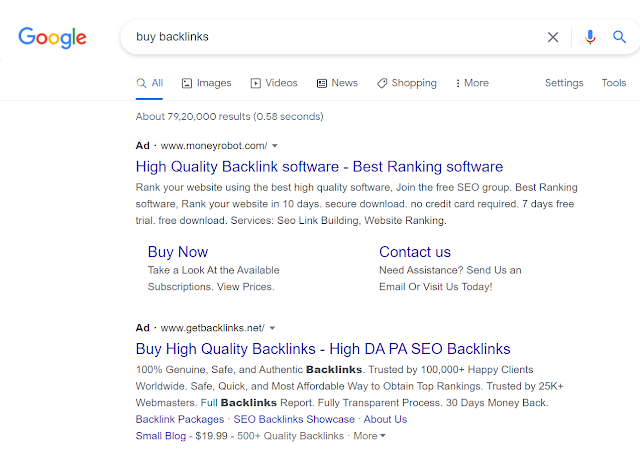Follow the Buy Now sitelink
The image size is (640, 460).
tap(178, 252)
